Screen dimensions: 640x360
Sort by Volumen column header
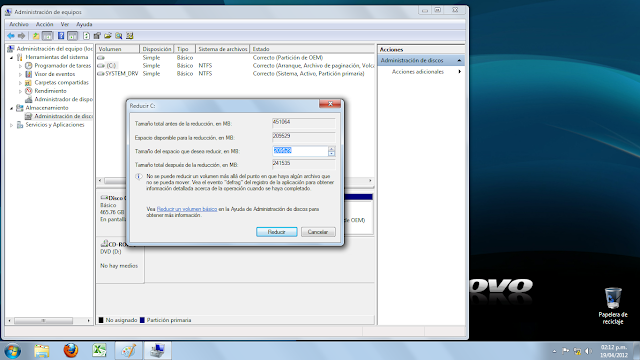(118, 49)
